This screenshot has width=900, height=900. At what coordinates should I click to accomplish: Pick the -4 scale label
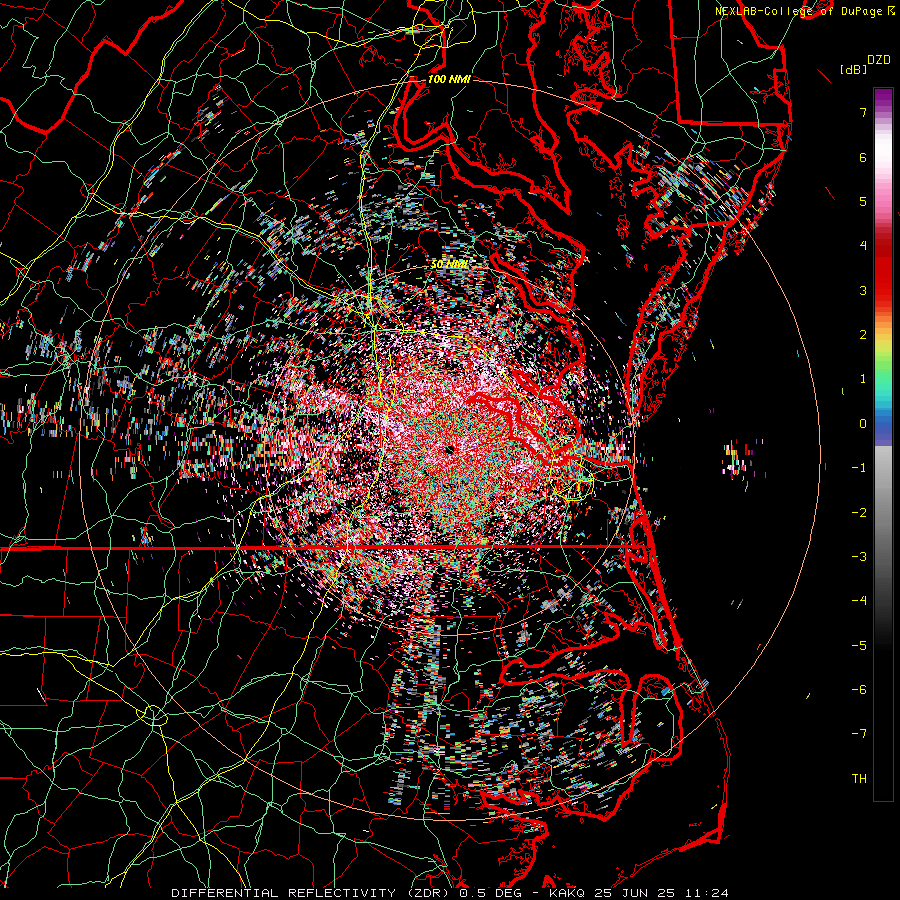tap(859, 601)
